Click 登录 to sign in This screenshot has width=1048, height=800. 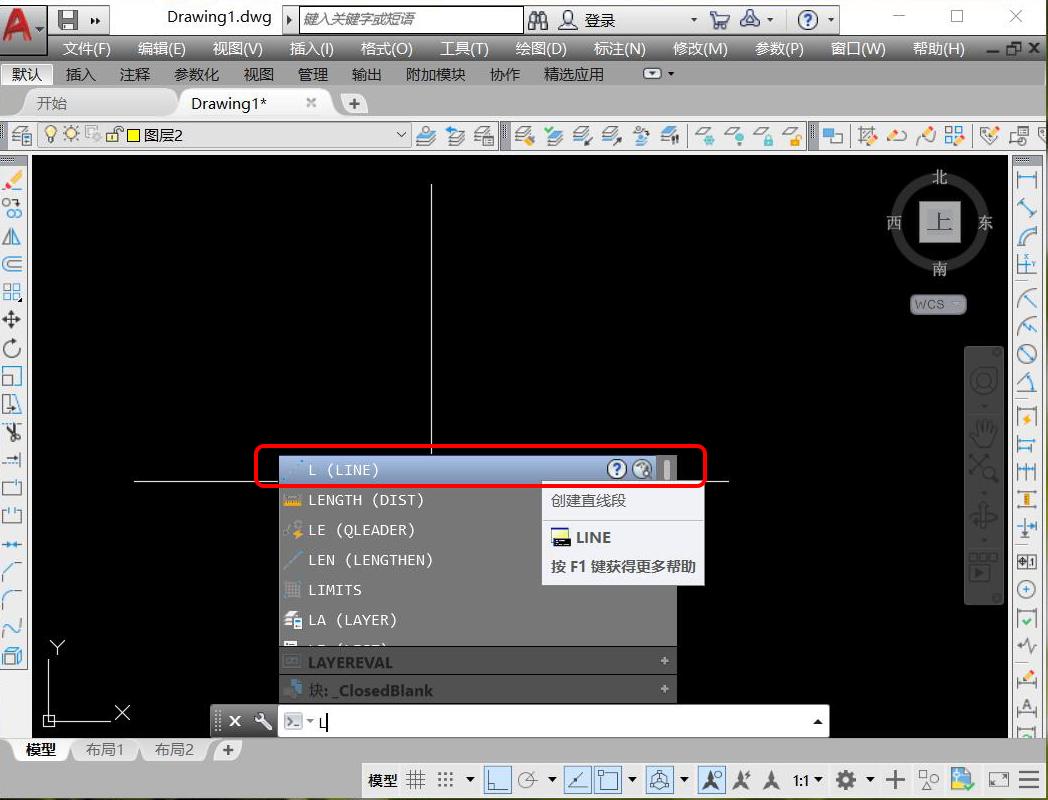coord(599,20)
